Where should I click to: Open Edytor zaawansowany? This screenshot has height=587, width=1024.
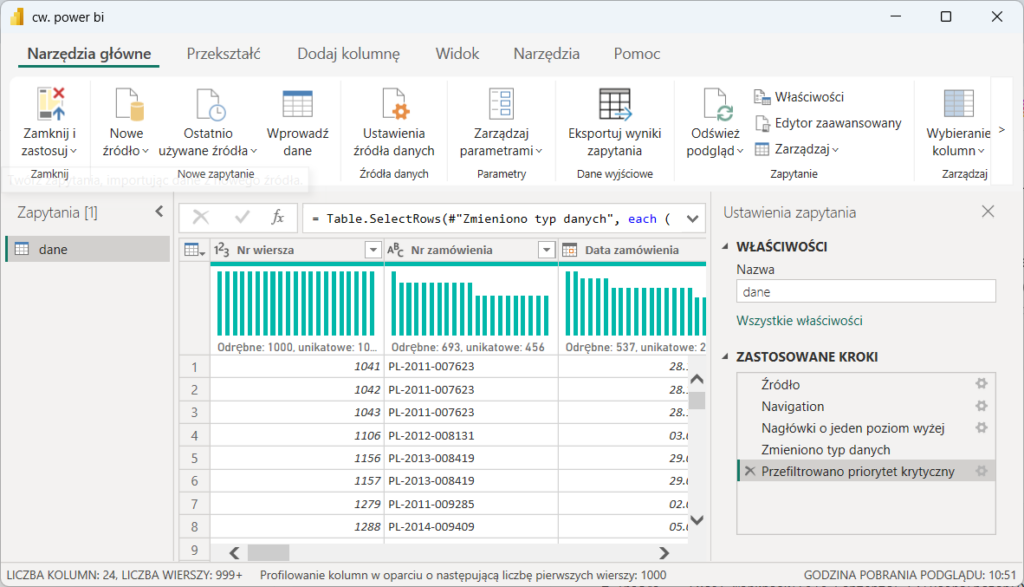pos(828,123)
